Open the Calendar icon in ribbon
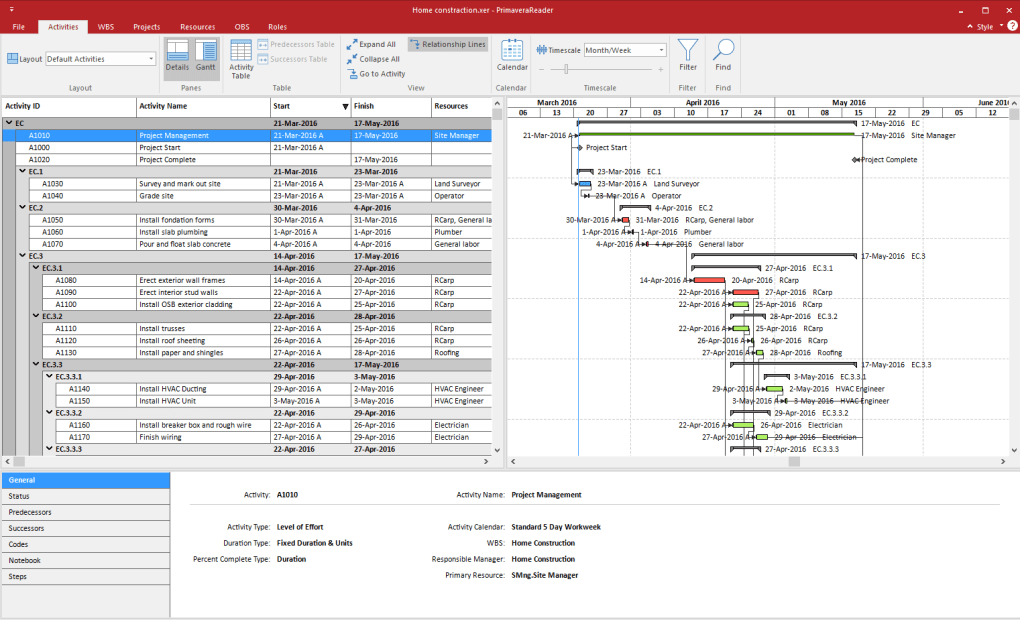 click(x=512, y=56)
